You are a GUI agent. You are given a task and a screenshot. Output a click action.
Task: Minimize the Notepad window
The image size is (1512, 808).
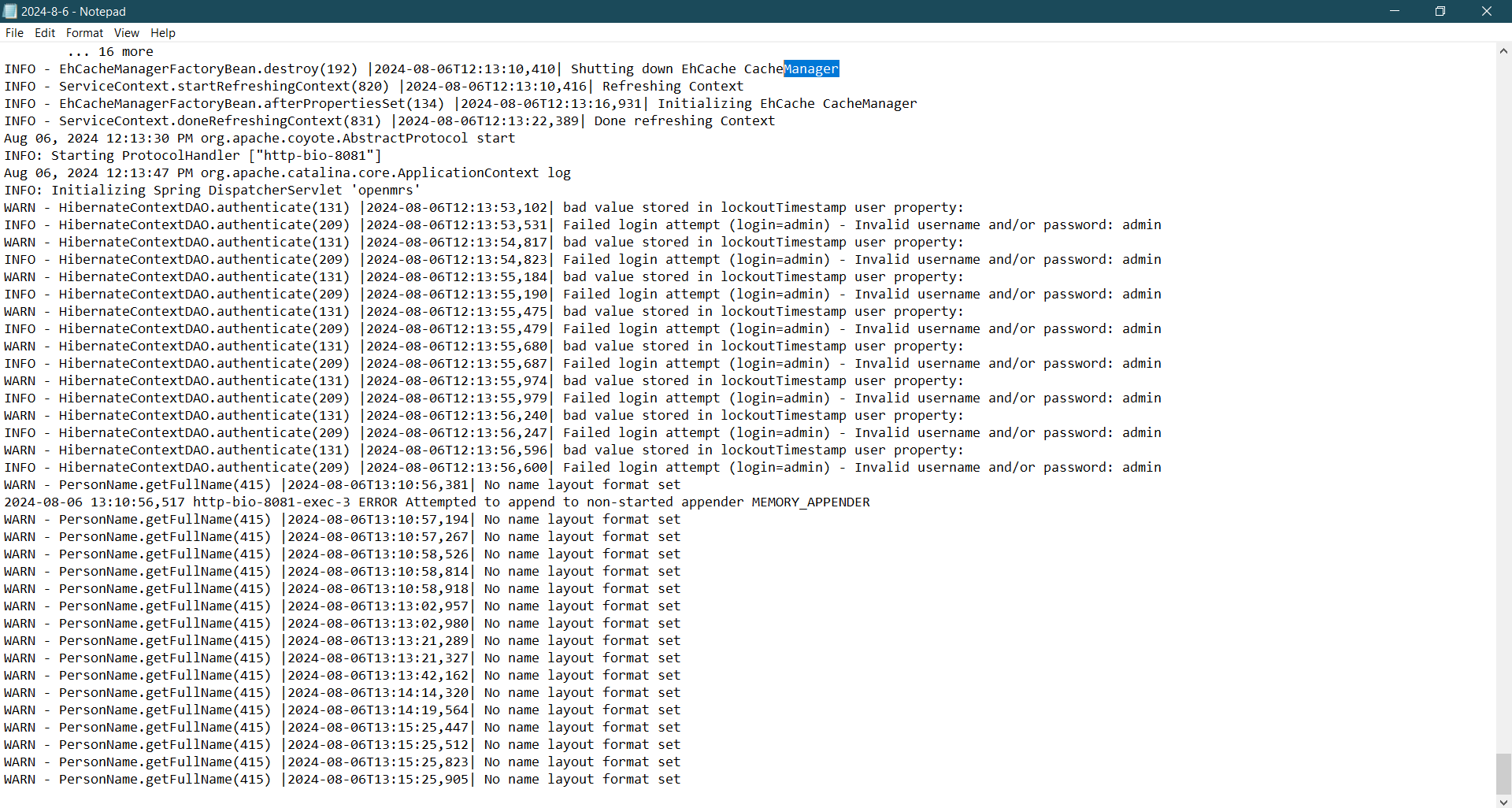coord(1394,11)
